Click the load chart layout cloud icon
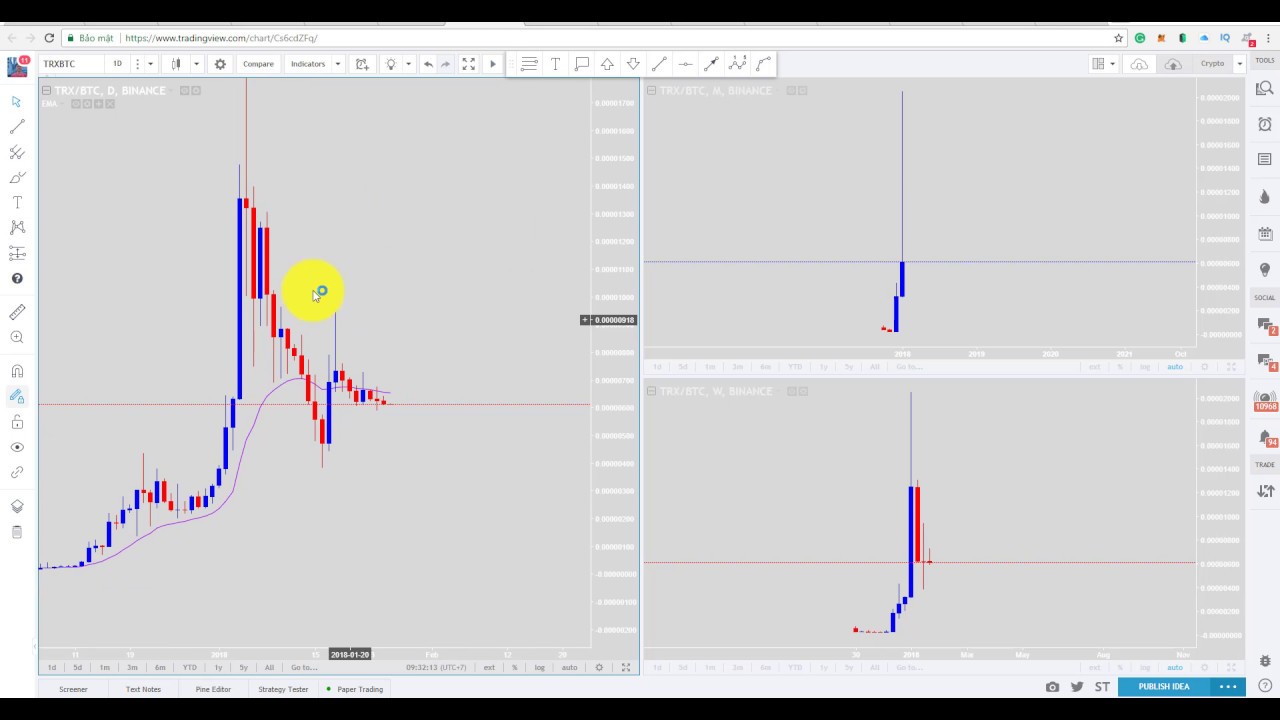The image size is (1280, 720). point(1139,64)
